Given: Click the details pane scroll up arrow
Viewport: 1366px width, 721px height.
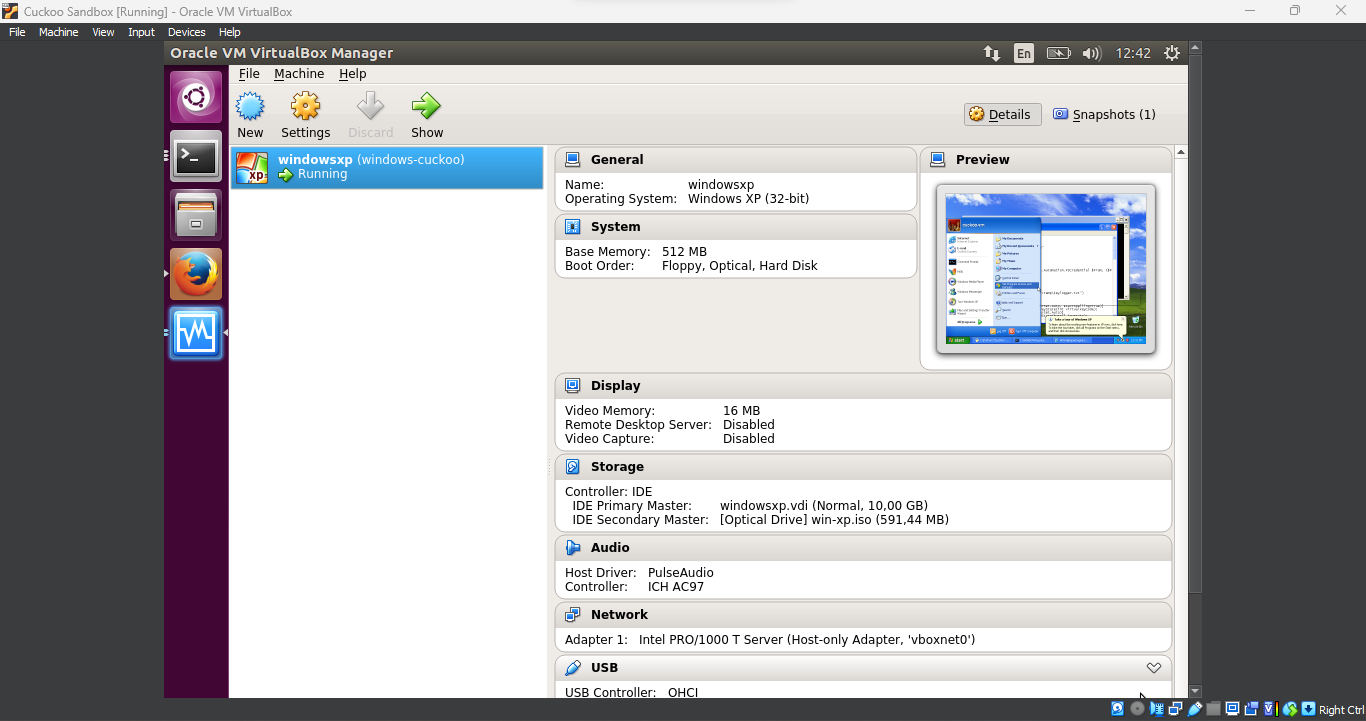Looking at the screenshot, I should pos(1181,152).
